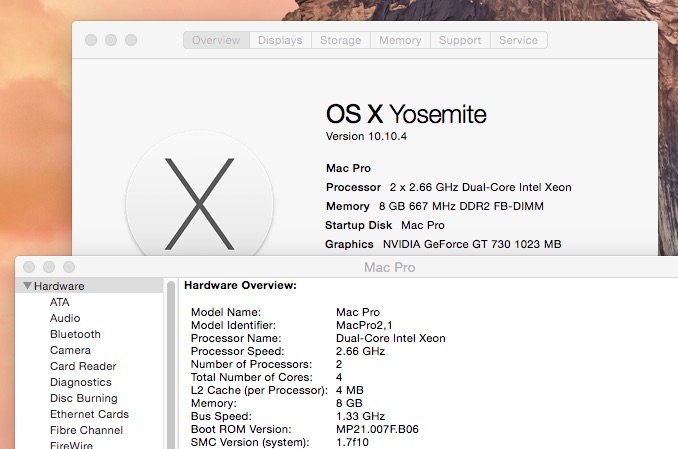Click Model Identifier value MacPro2,1
This screenshot has width=678, height=449.
pyautogui.click(x=364, y=325)
